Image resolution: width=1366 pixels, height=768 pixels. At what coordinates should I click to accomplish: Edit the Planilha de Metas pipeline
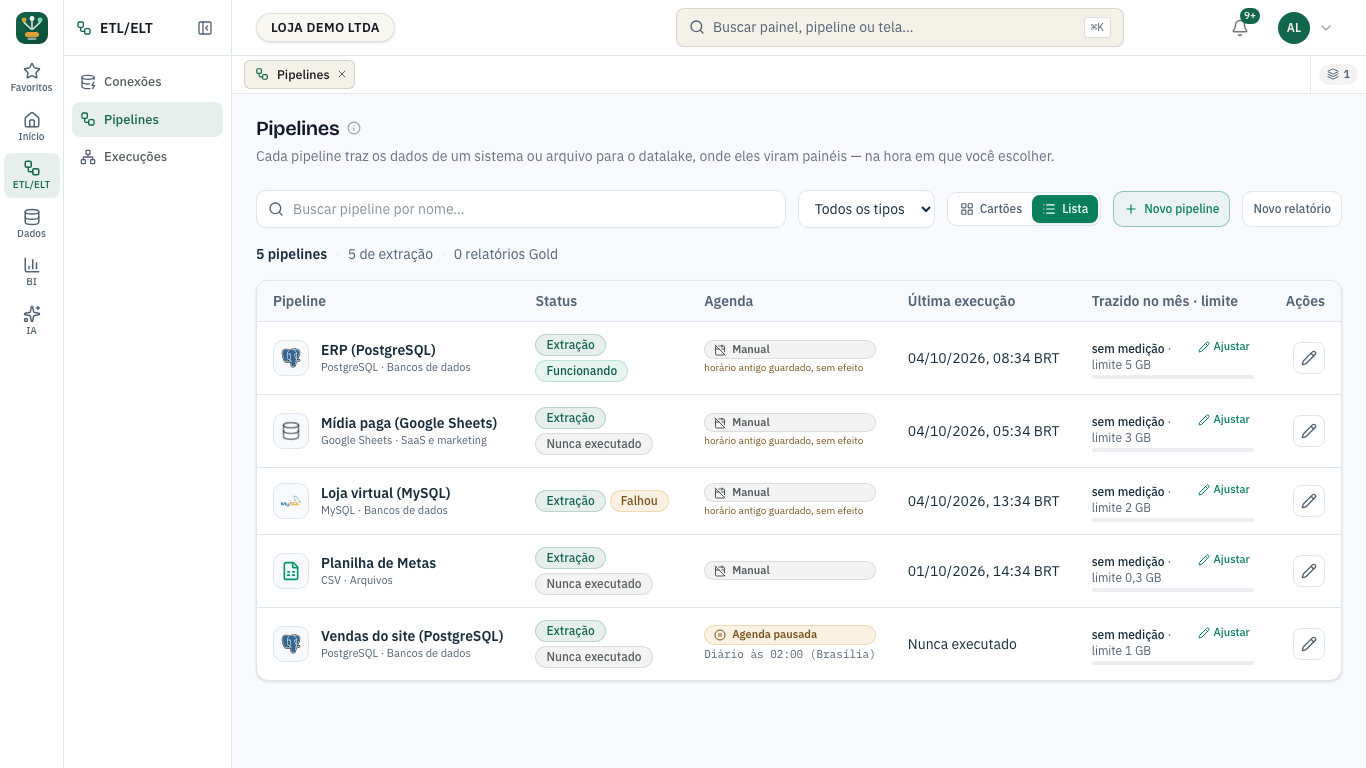click(1309, 571)
